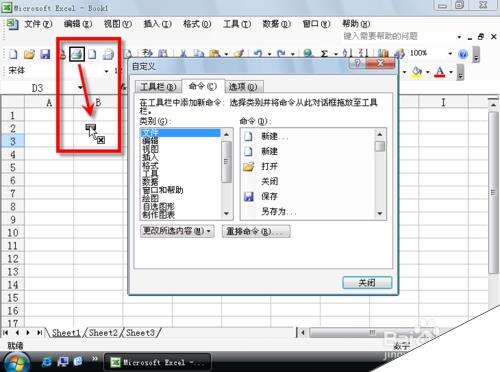Click the Undo arrow icon
The height and width of the screenshot is (372, 500).
pyautogui.click(x=258, y=54)
